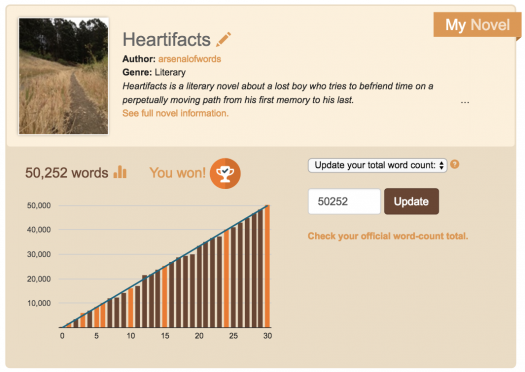Click the My Novel ribbon tab
This screenshot has height=372, width=525.
coord(477,25)
